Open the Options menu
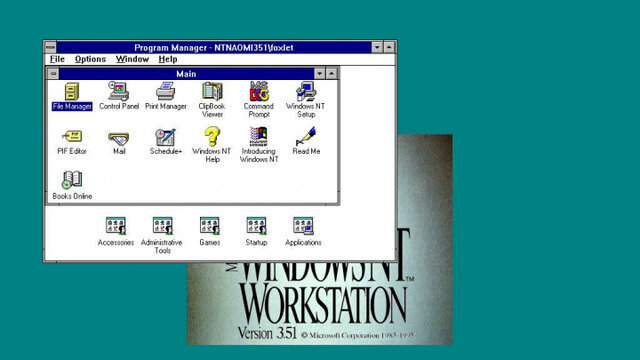The image size is (640, 360). tap(90, 59)
